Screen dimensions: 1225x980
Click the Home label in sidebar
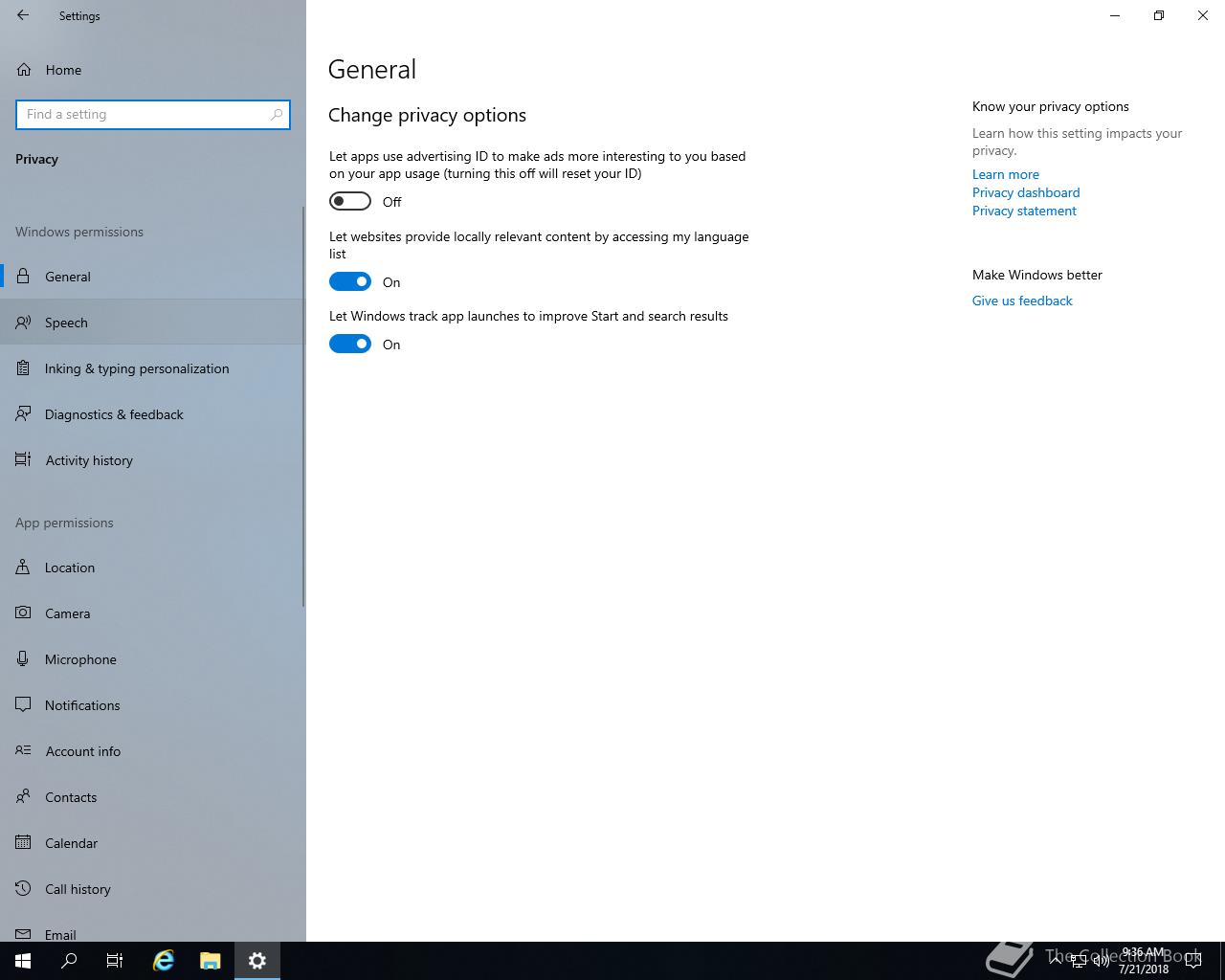[63, 70]
